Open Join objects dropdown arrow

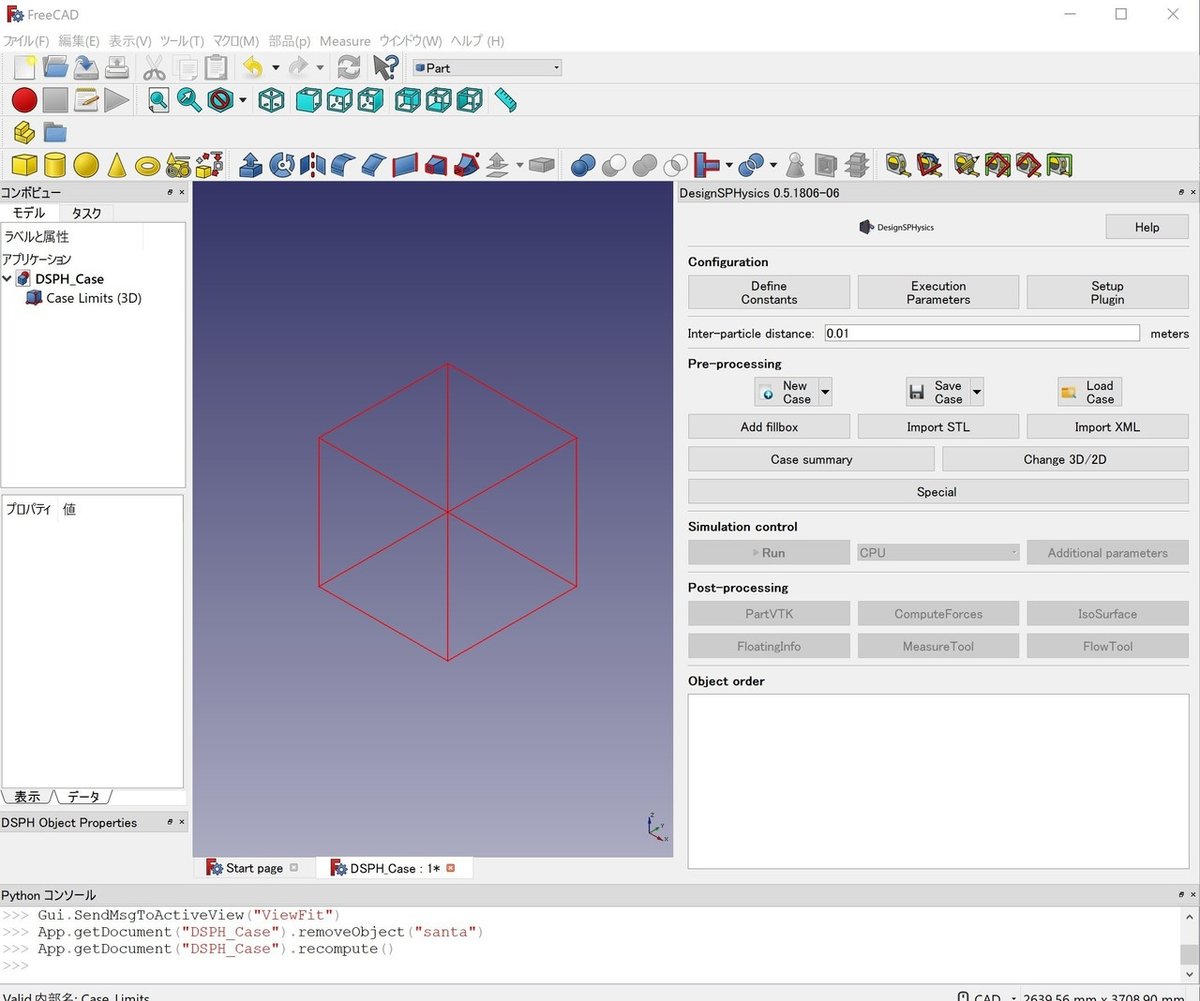click(729, 165)
